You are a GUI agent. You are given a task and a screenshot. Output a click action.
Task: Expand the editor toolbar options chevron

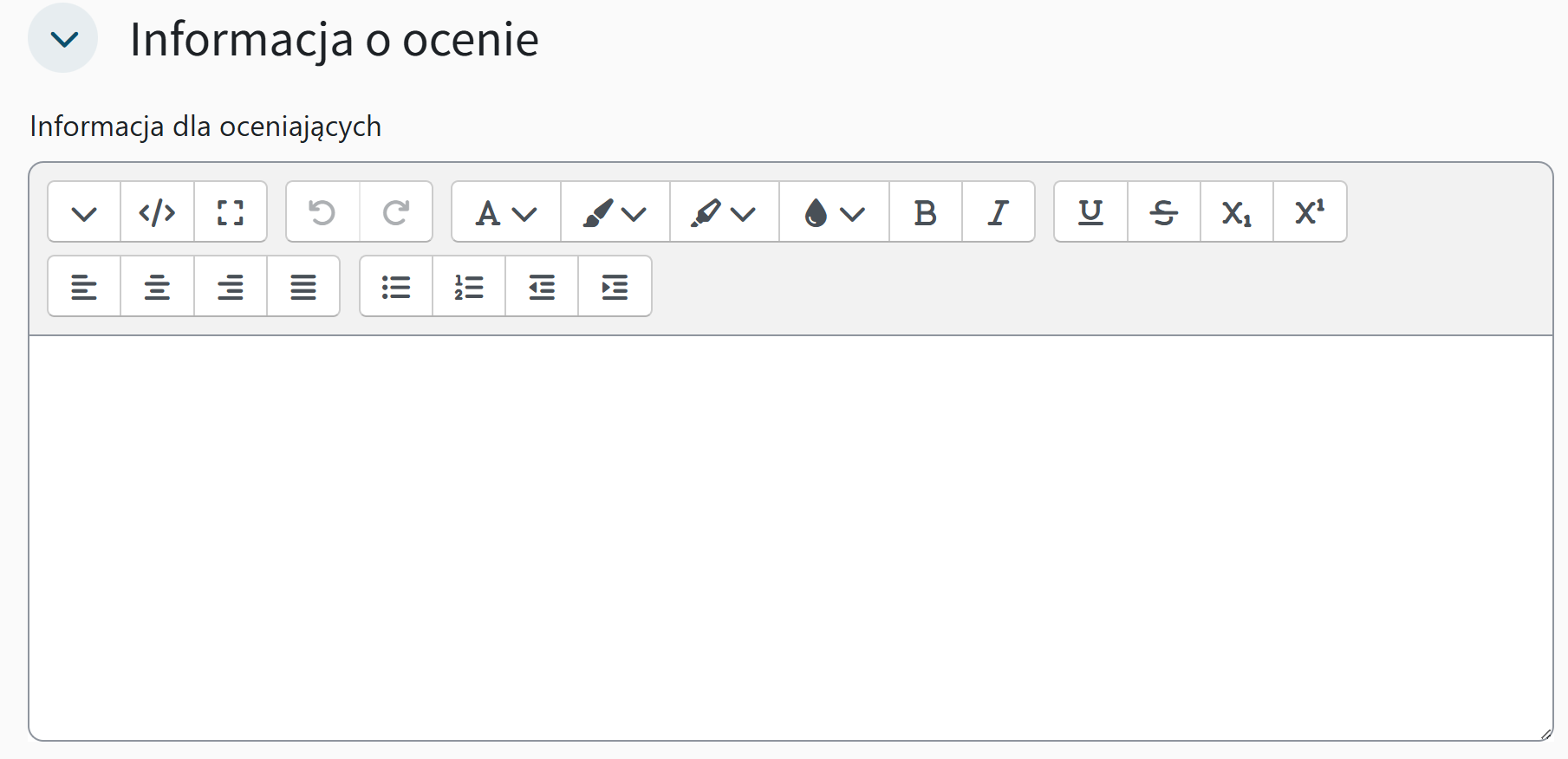[x=84, y=211]
